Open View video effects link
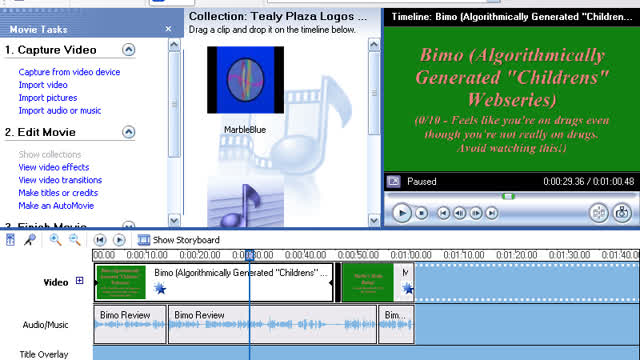 click(x=53, y=167)
